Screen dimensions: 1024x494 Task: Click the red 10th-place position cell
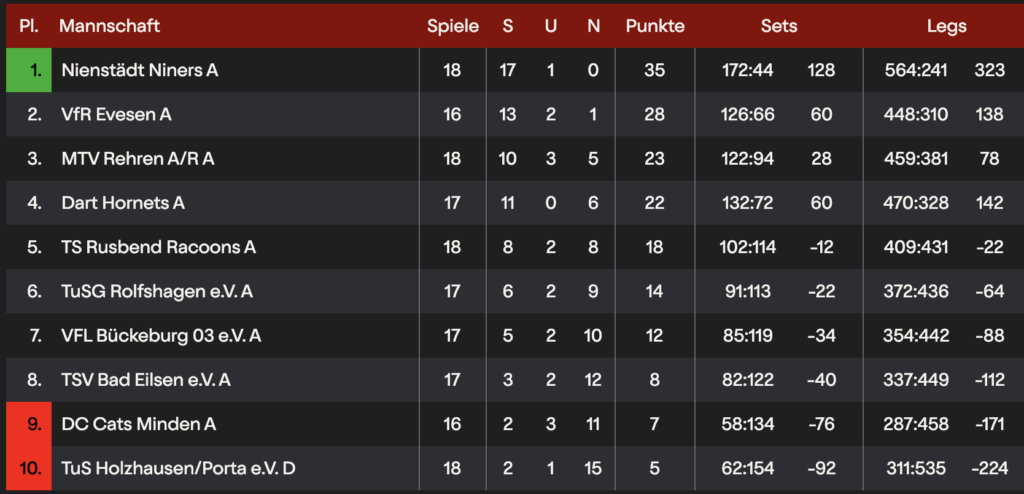click(x=29, y=469)
